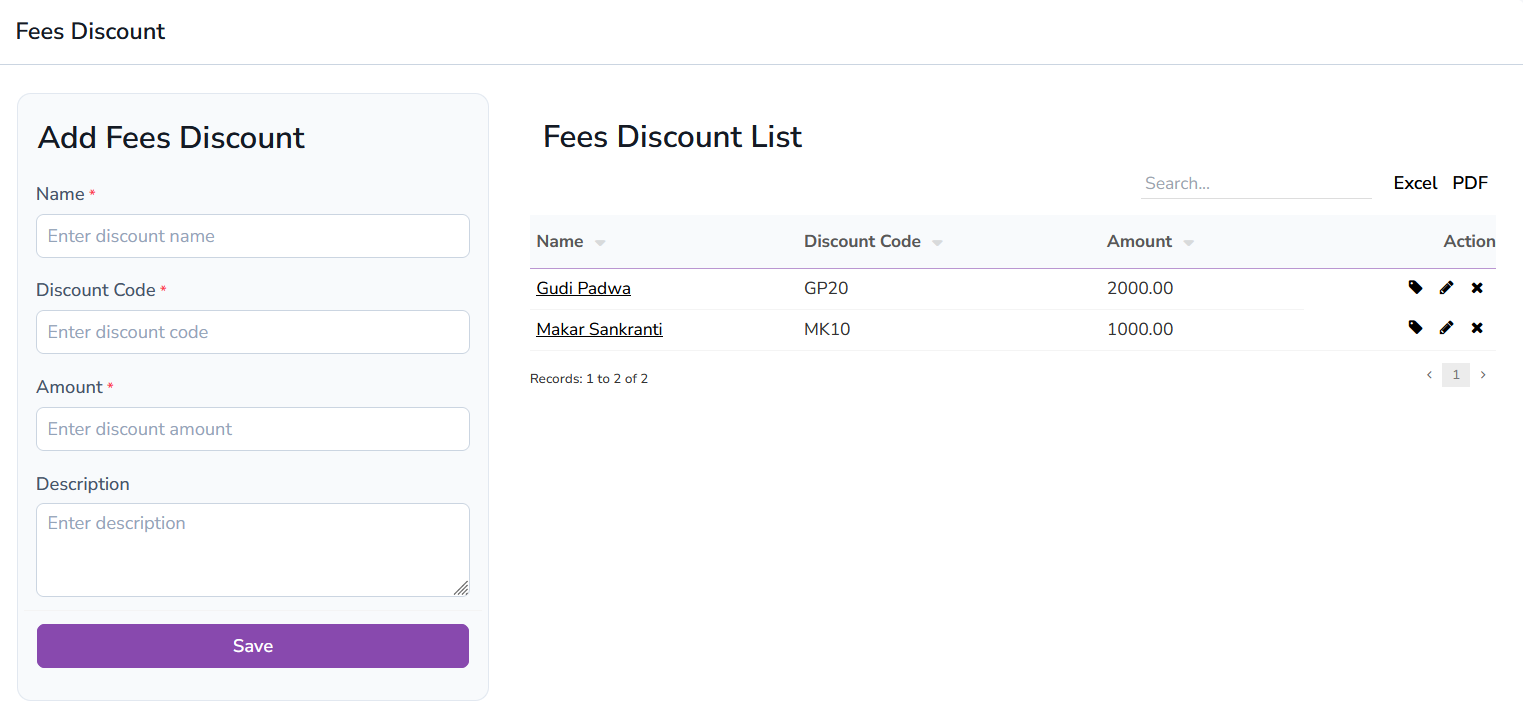The width and height of the screenshot is (1523, 725).
Task: Save the new fees discount
Action: 252,645
